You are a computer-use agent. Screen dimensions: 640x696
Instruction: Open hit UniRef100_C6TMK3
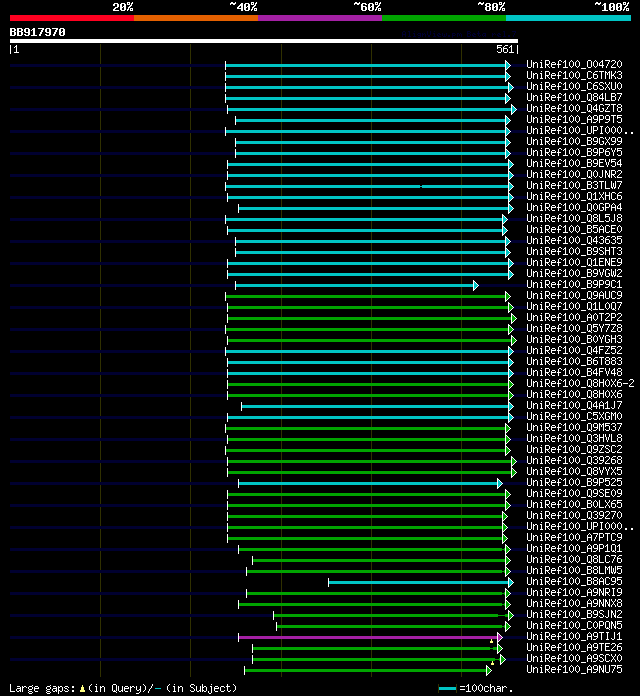(x=574, y=75)
